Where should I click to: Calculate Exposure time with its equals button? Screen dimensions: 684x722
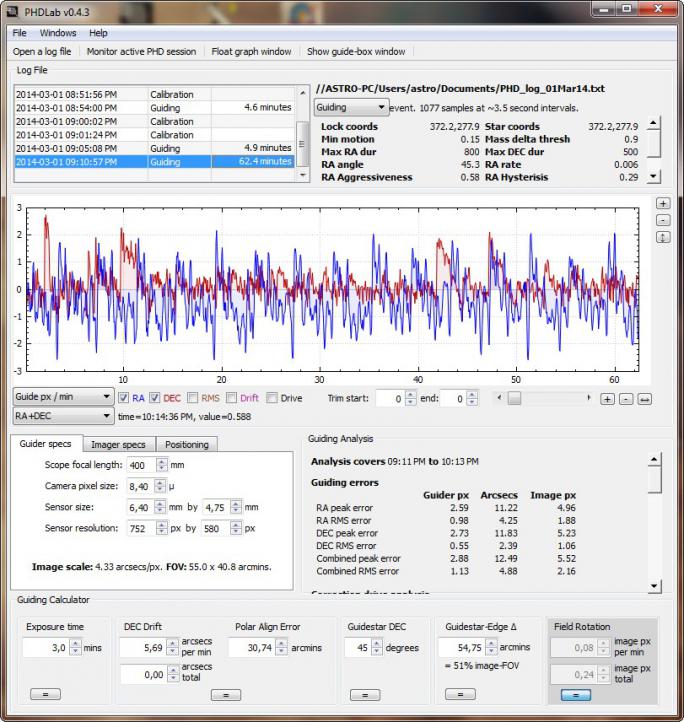(45, 694)
